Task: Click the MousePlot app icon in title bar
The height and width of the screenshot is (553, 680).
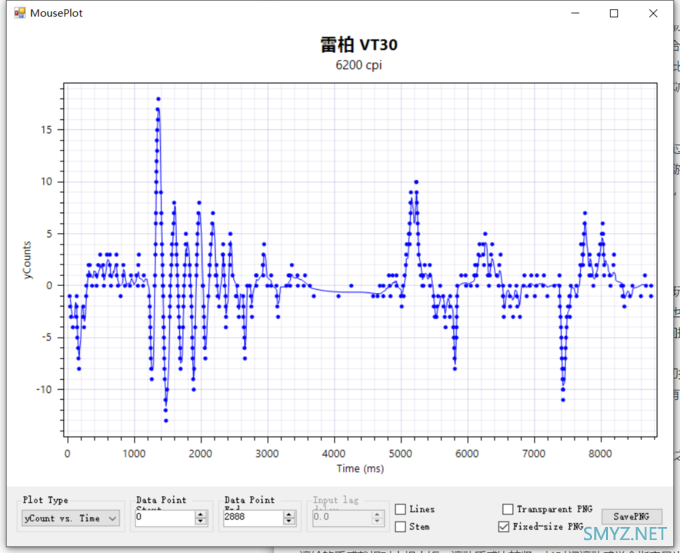Action: click(20, 13)
